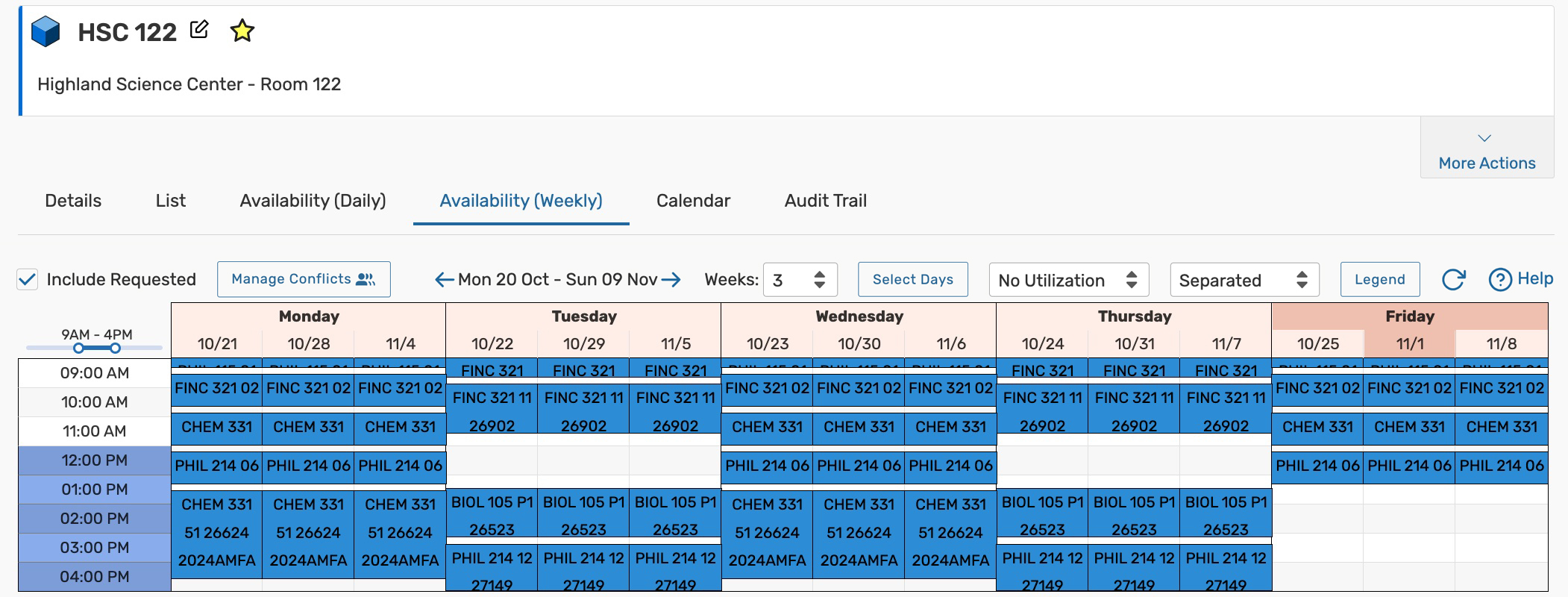Toggle the favorite star for HSC 122

[x=242, y=31]
